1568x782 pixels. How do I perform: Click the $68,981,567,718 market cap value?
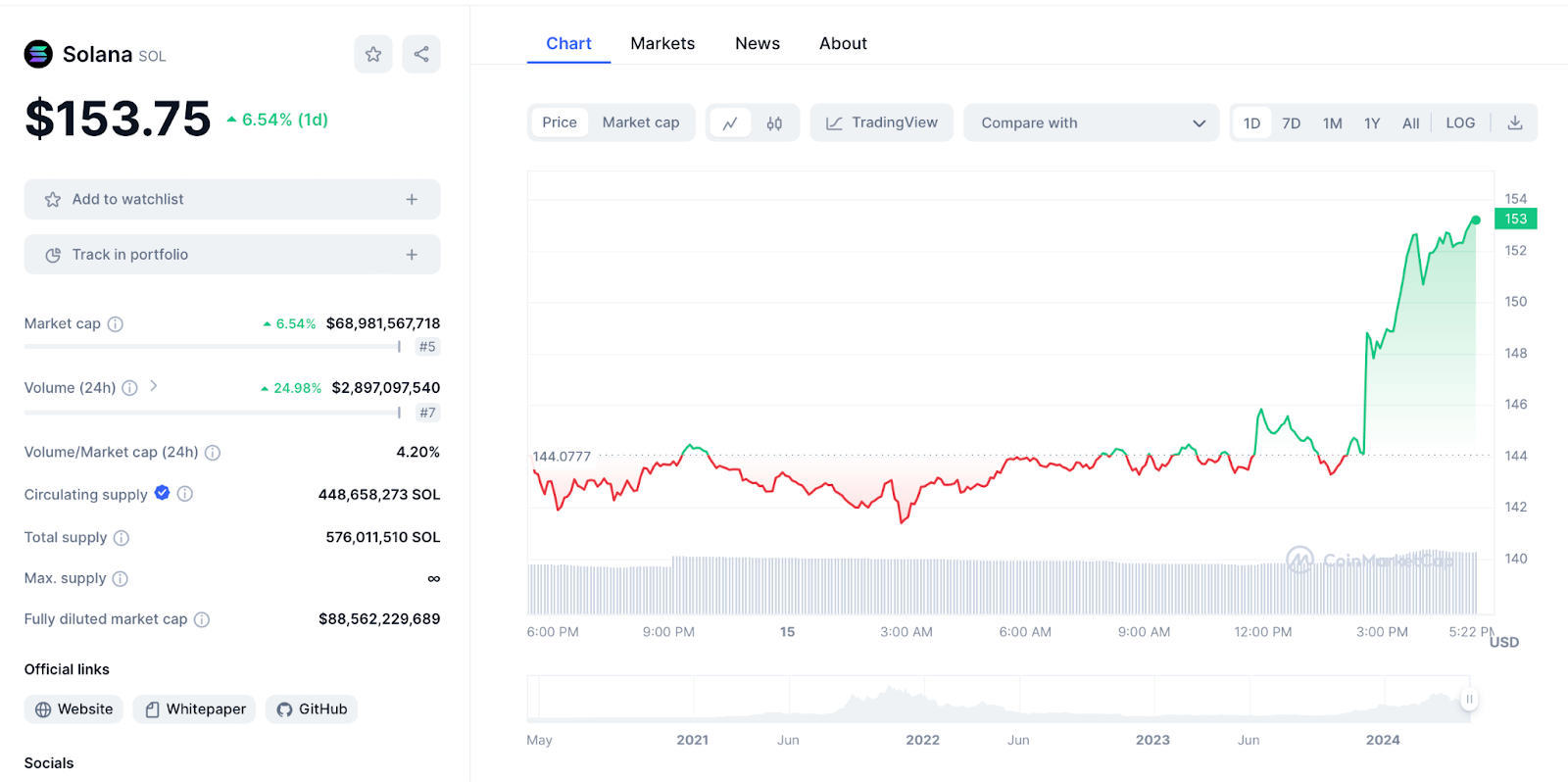383,323
